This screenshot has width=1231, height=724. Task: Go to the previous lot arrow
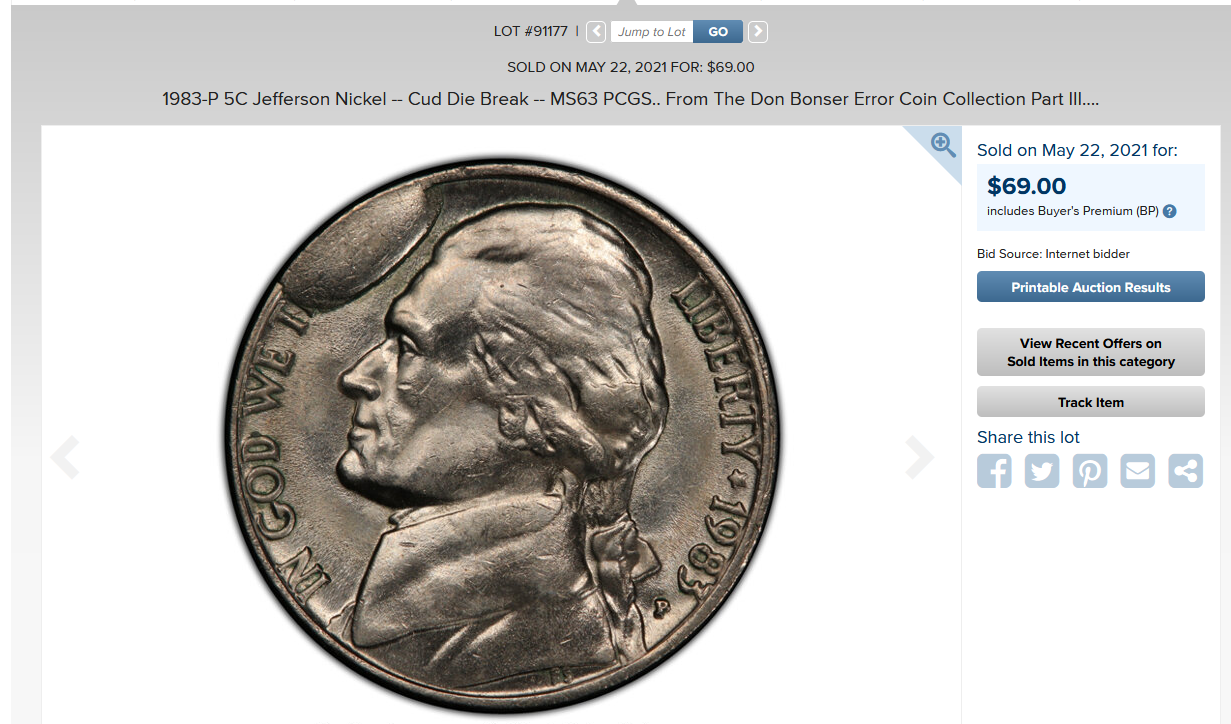pos(596,32)
